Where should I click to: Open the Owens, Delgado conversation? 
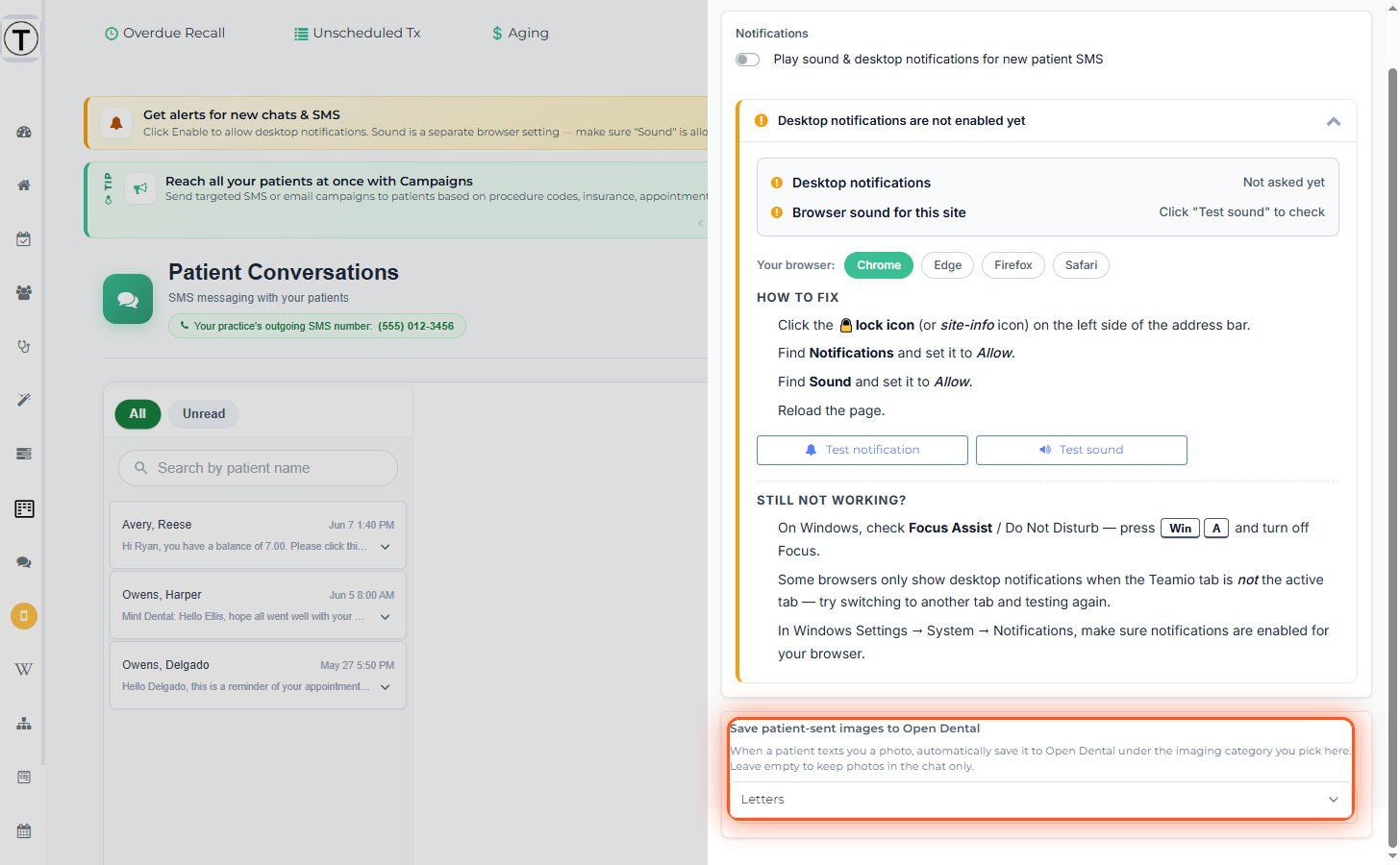(258, 676)
